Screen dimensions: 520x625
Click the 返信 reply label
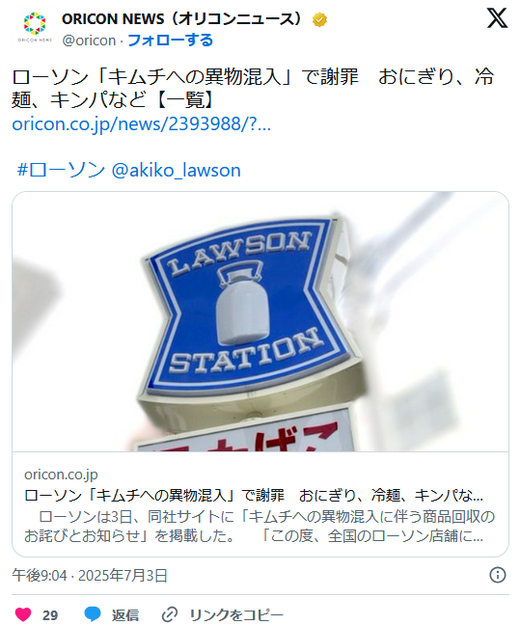click(125, 615)
